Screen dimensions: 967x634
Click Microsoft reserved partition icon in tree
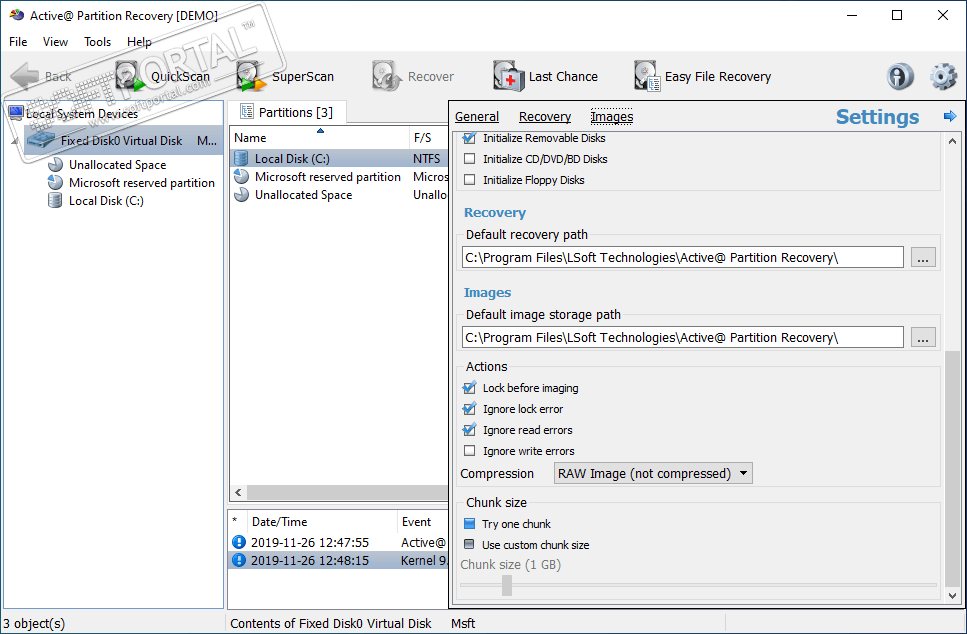click(56, 182)
